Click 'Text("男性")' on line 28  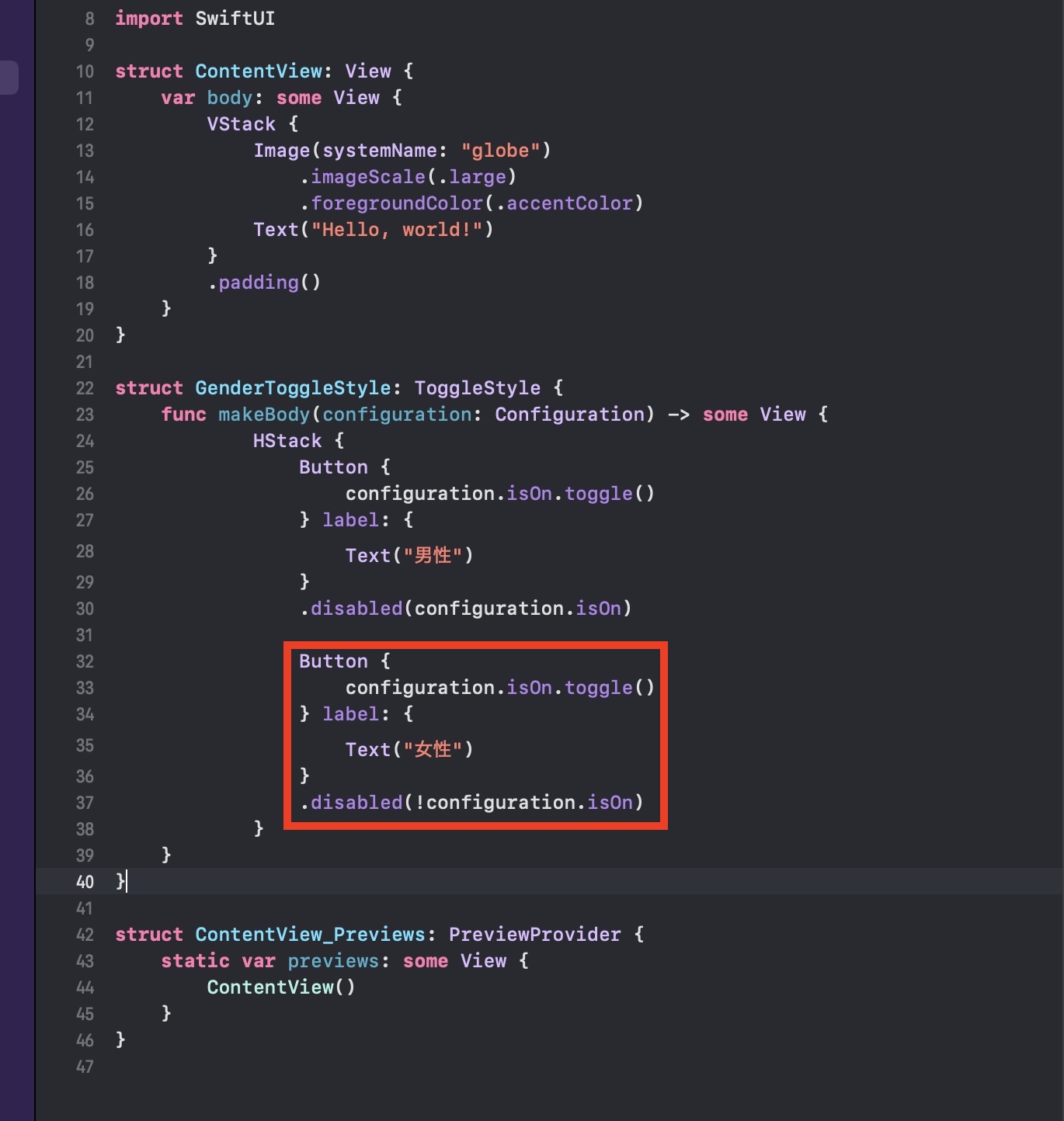409,555
